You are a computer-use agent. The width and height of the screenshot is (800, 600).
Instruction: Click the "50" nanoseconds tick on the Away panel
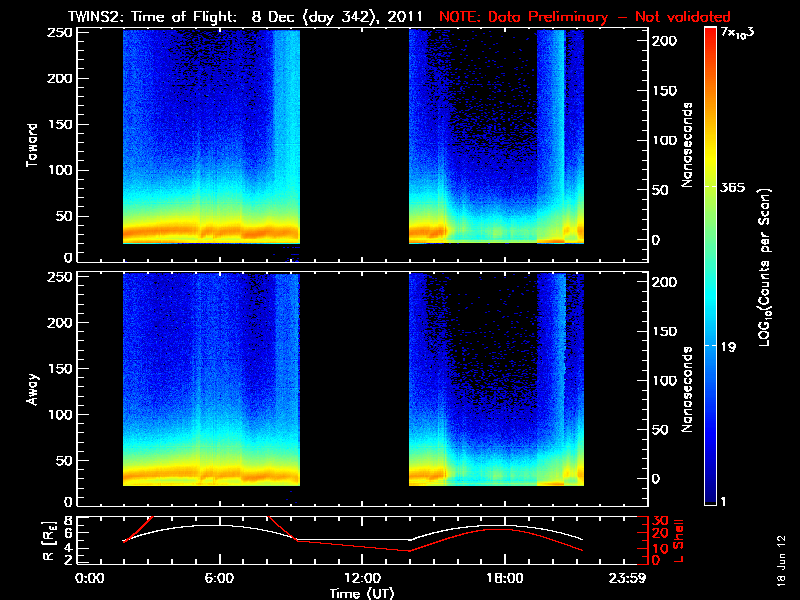pos(660,430)
